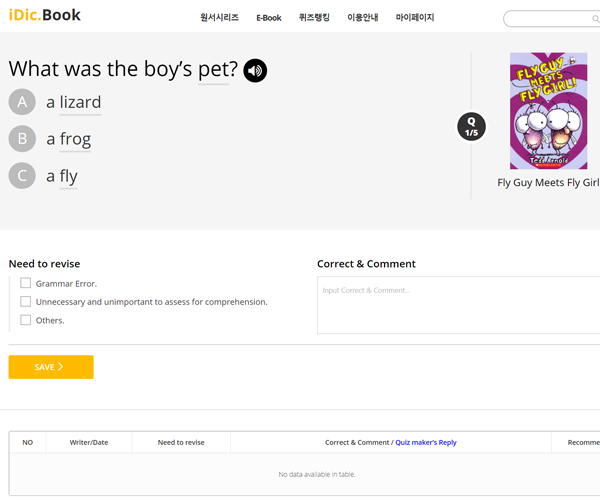Go to the E-Book menu
This screenshot has height=500, width=600.
coord(269,18)
